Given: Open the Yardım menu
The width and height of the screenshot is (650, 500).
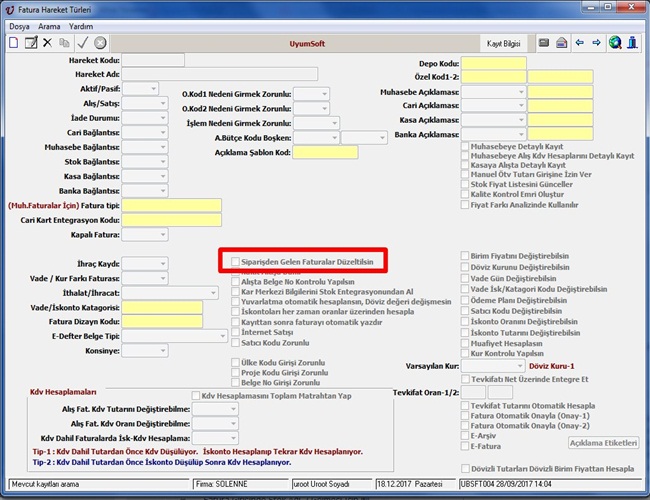Looking at the screenshot, I should 81,27.
